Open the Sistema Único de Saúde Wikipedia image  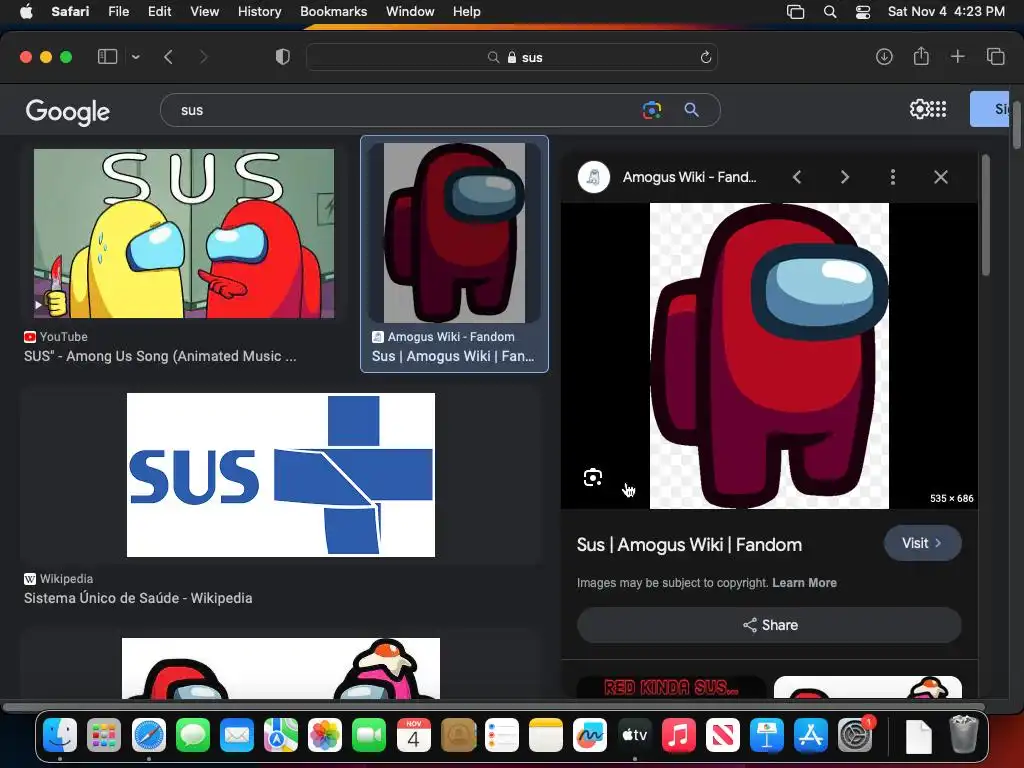(281, 475)
